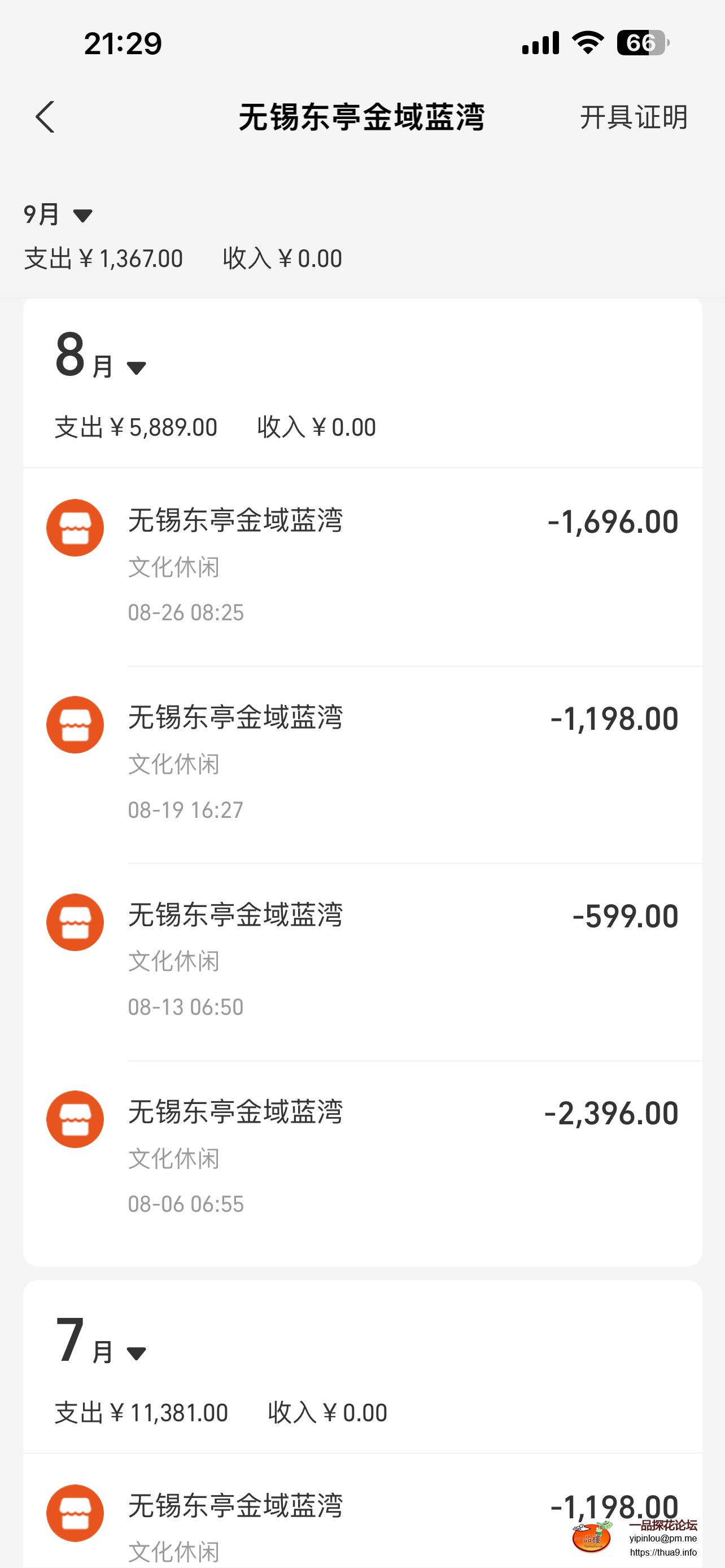725x1568 pixels.
Task: Tap merchant icon for 08-19 16:27 transaction
Action: coord(75,725)
